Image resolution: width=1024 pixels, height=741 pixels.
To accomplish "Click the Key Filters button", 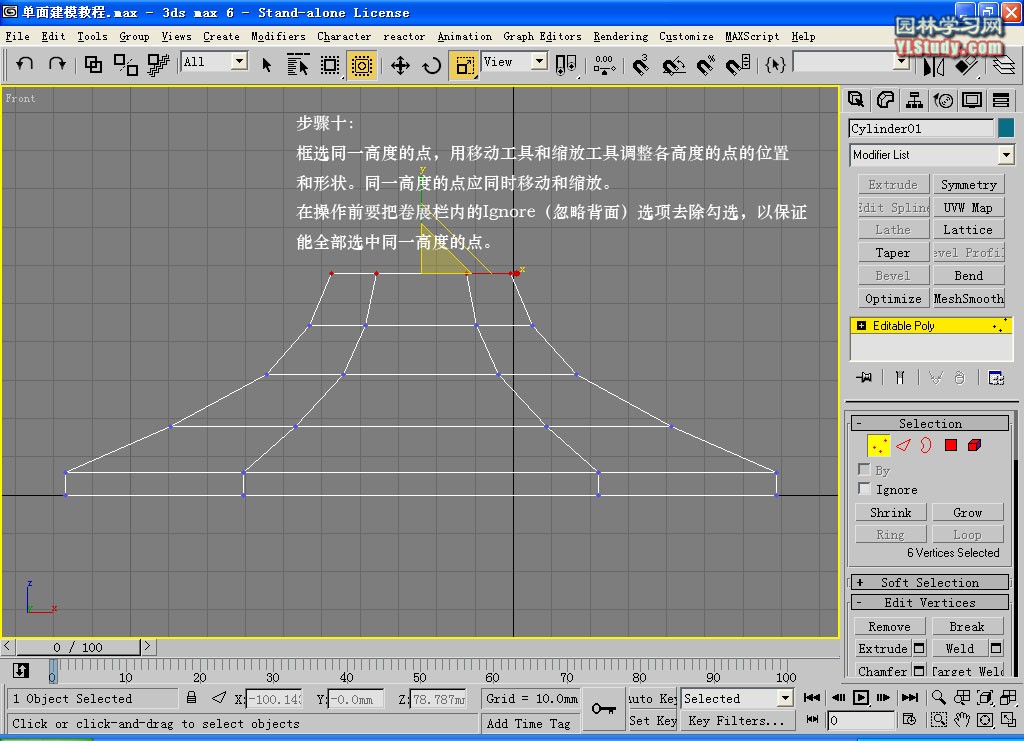I will tap(737, 721).
